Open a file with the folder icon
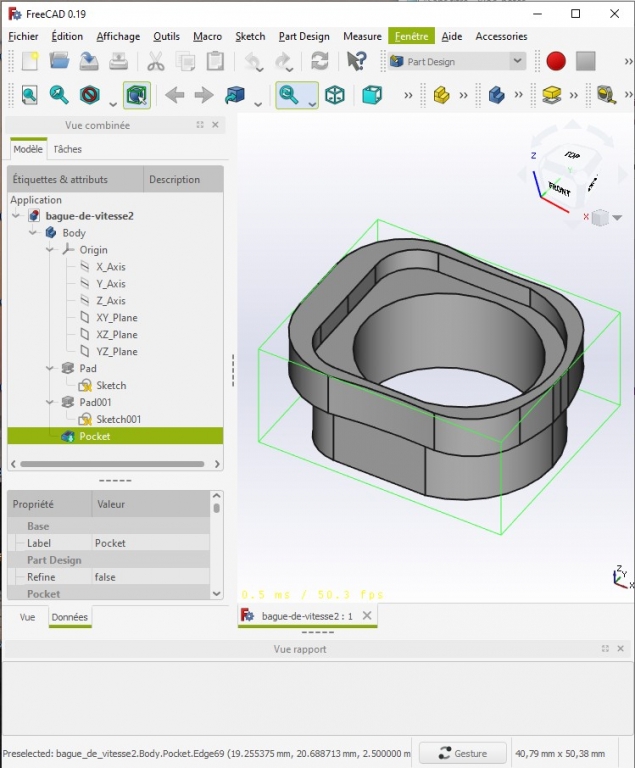The width and height of the screenshot is (635, 768). 59,62
